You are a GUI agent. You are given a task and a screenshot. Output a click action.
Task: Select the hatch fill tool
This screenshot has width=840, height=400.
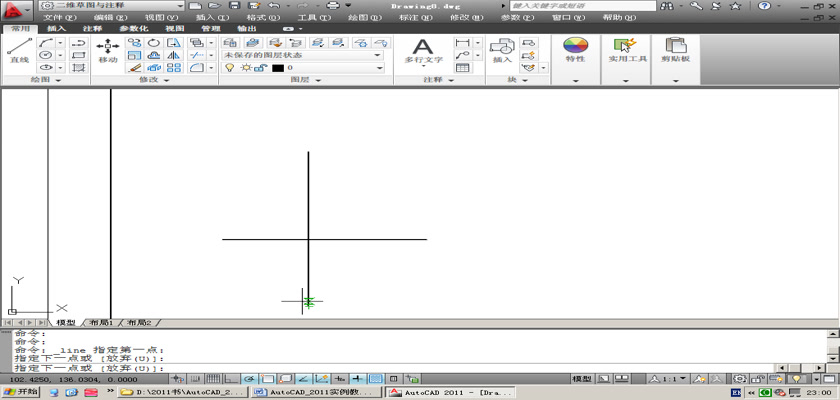click(79, 67)
